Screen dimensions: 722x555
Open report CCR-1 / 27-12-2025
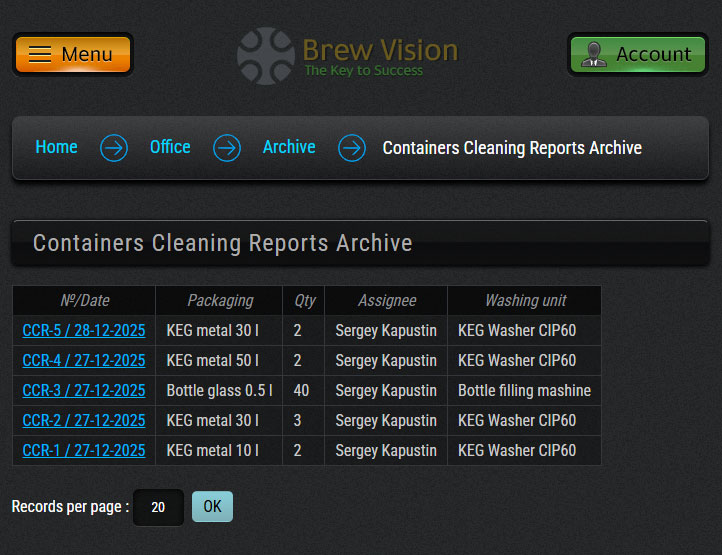point(84,450)
